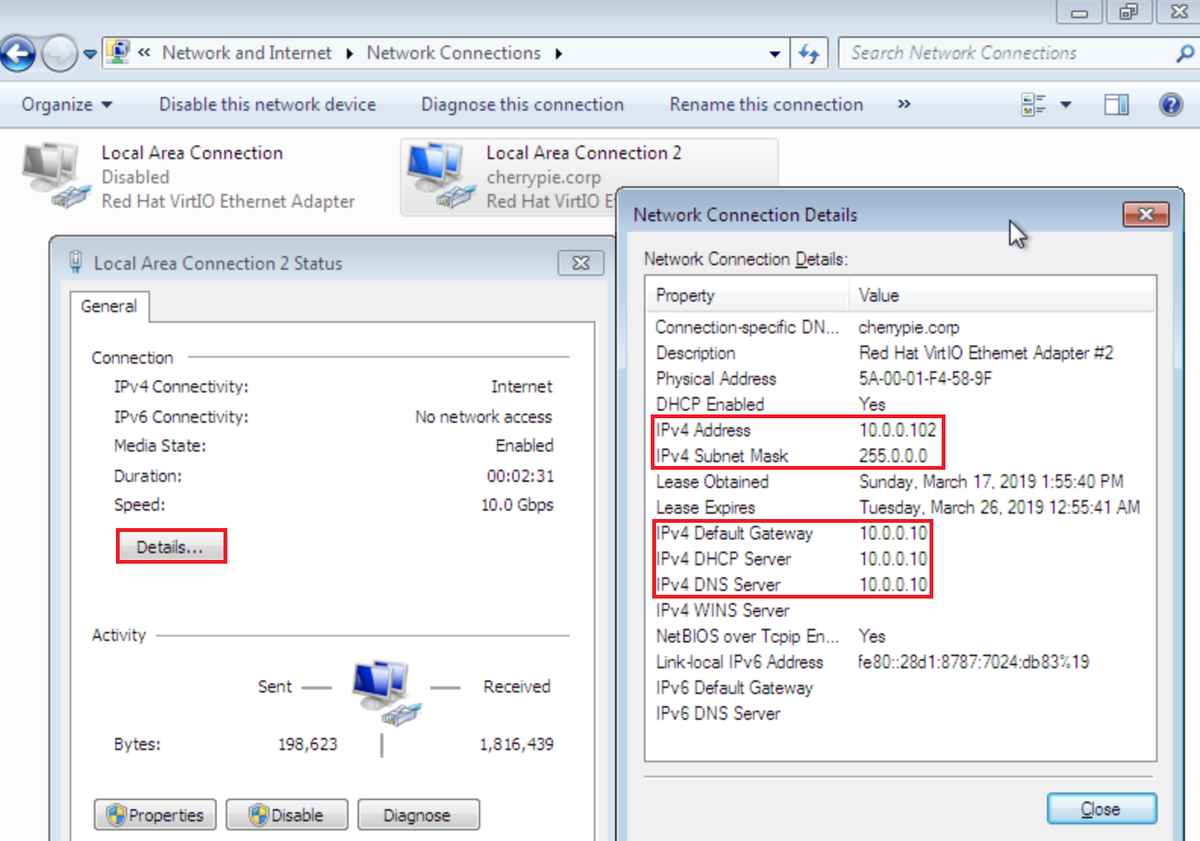Open the Help question mark icon
This screenshot has height=841, width=1200.
tap(1171, 105)
